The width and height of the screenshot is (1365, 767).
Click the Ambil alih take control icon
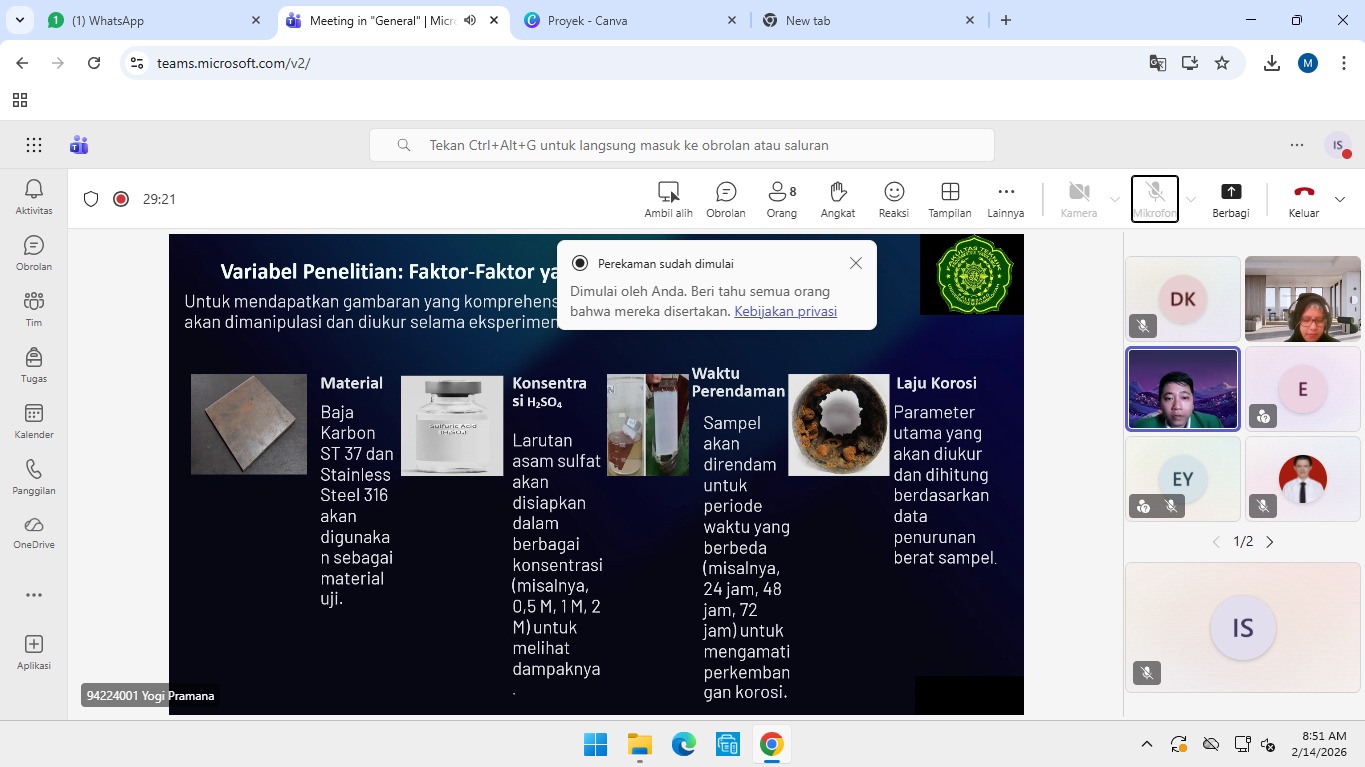[668, 199]
